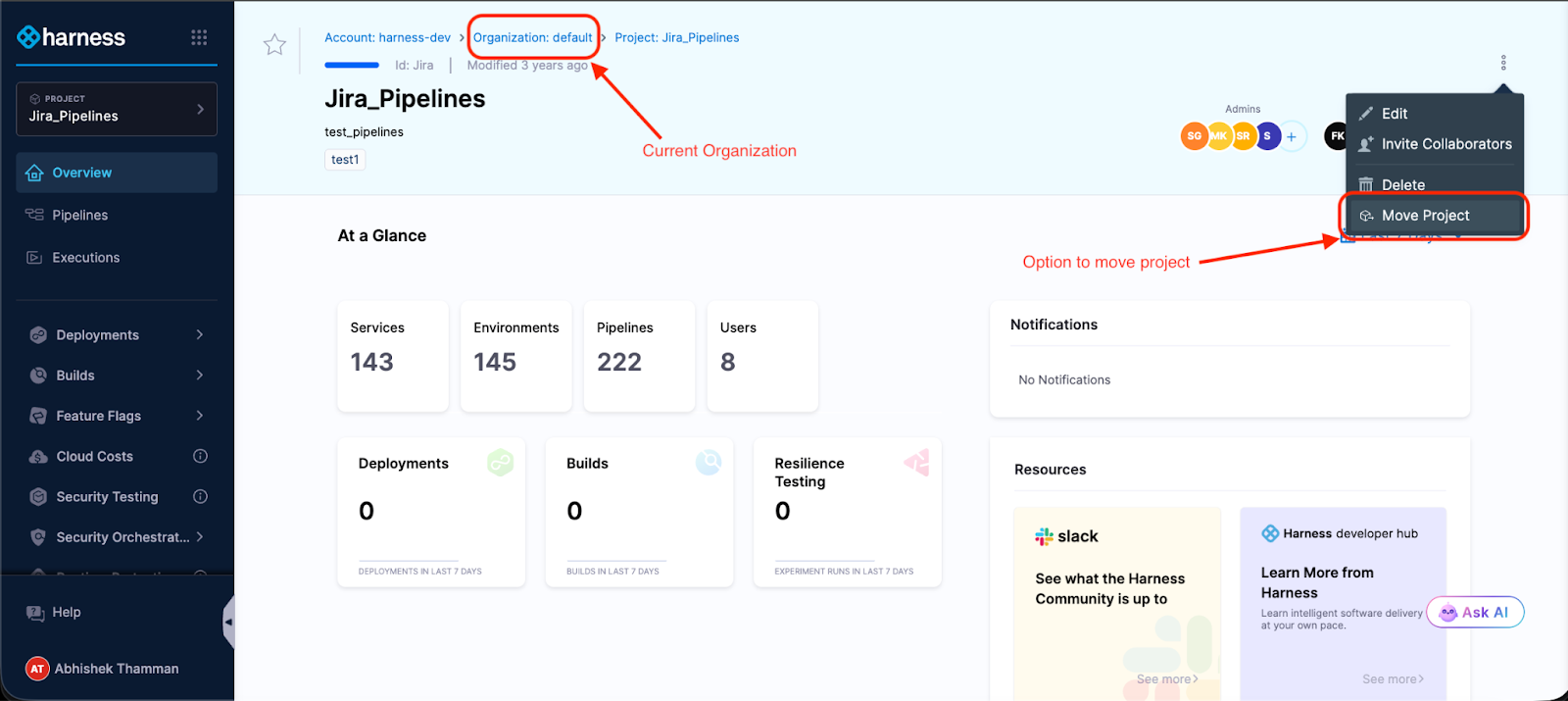This screenshot has height=701, width=1568.
Task: Click the Abhishek Thamman user name
Action: (117, 669)
